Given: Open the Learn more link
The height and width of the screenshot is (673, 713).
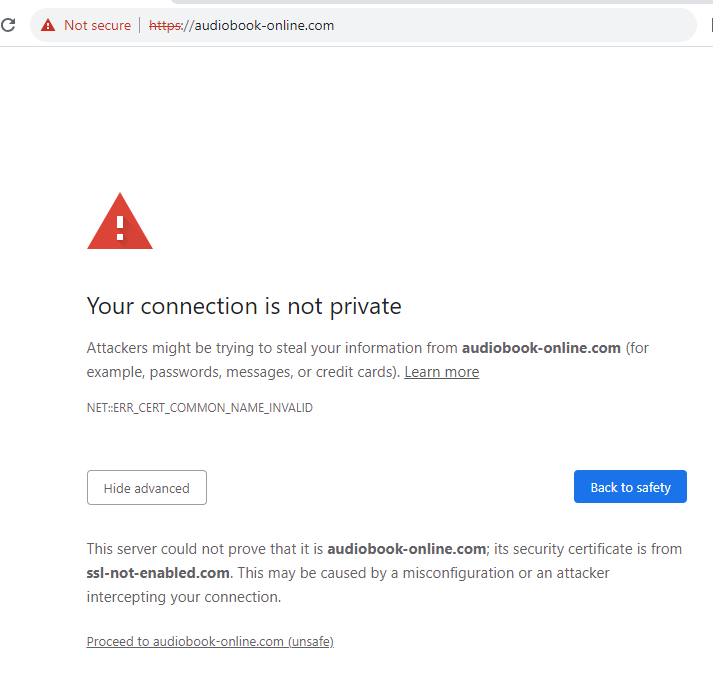Looking at the screenshot, I should 441,372.
